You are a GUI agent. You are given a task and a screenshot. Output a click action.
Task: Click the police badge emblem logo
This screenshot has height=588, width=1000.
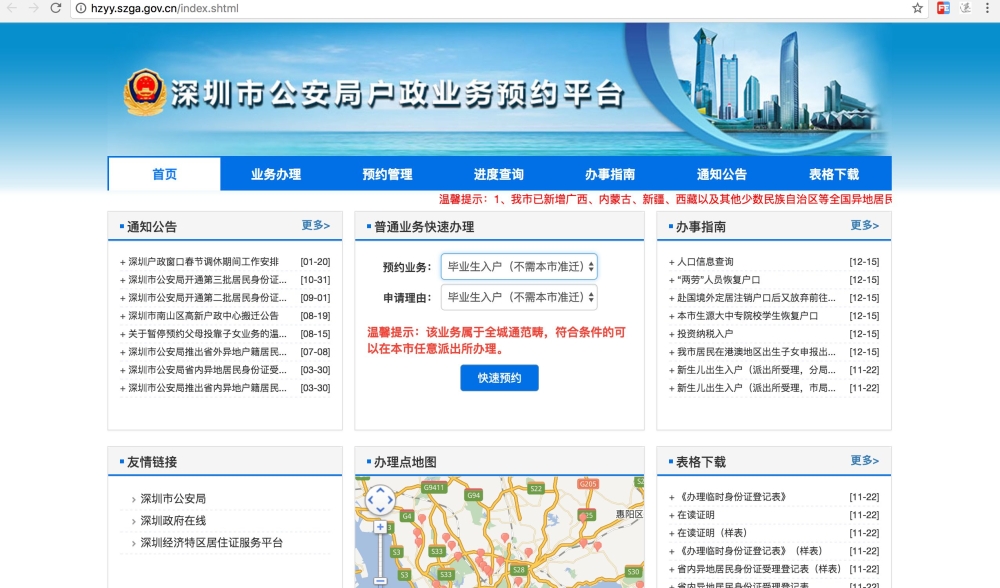coord(145,92)
